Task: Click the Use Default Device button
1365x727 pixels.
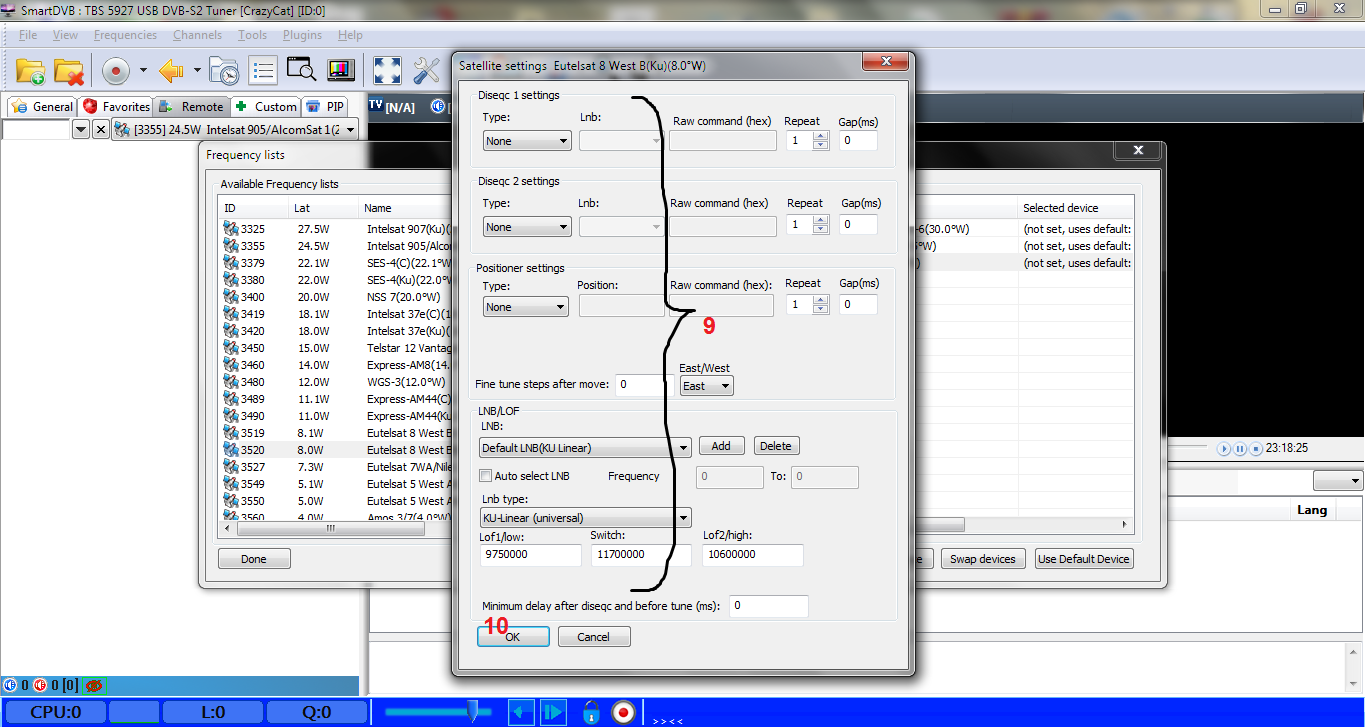Action: (x=1084, y=559)
